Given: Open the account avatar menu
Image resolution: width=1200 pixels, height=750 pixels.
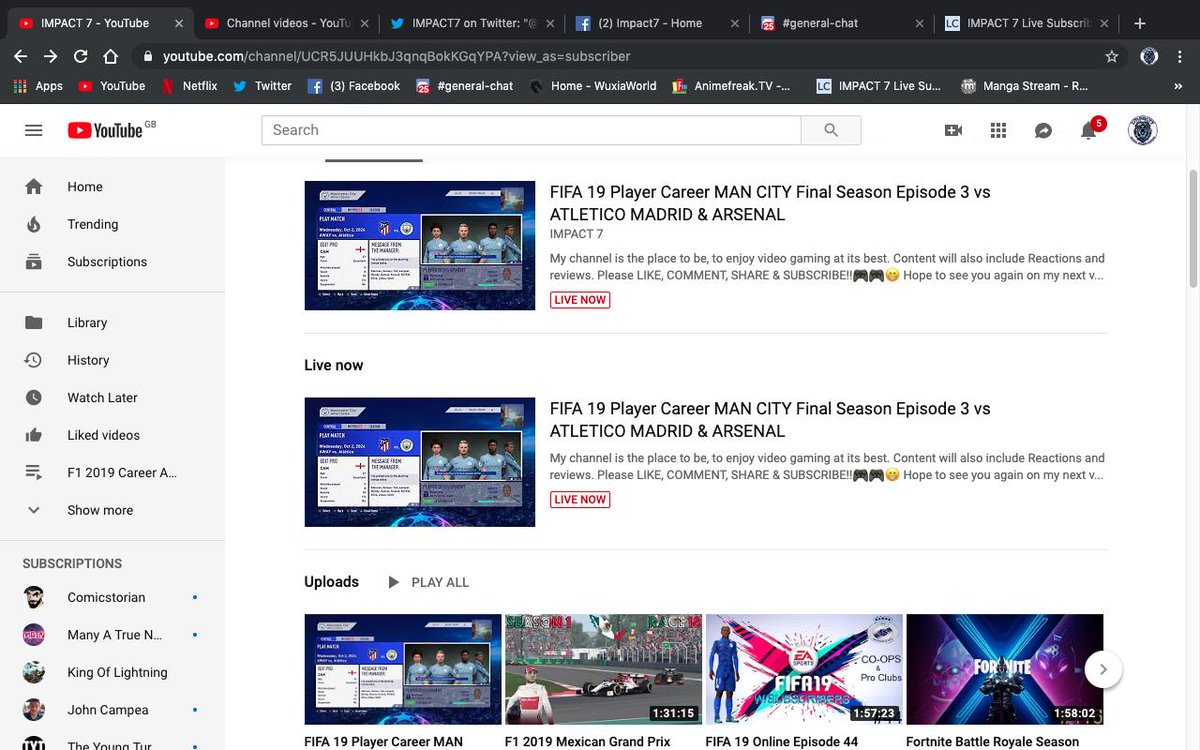Looking at the screenshot, I should 1142,130.
